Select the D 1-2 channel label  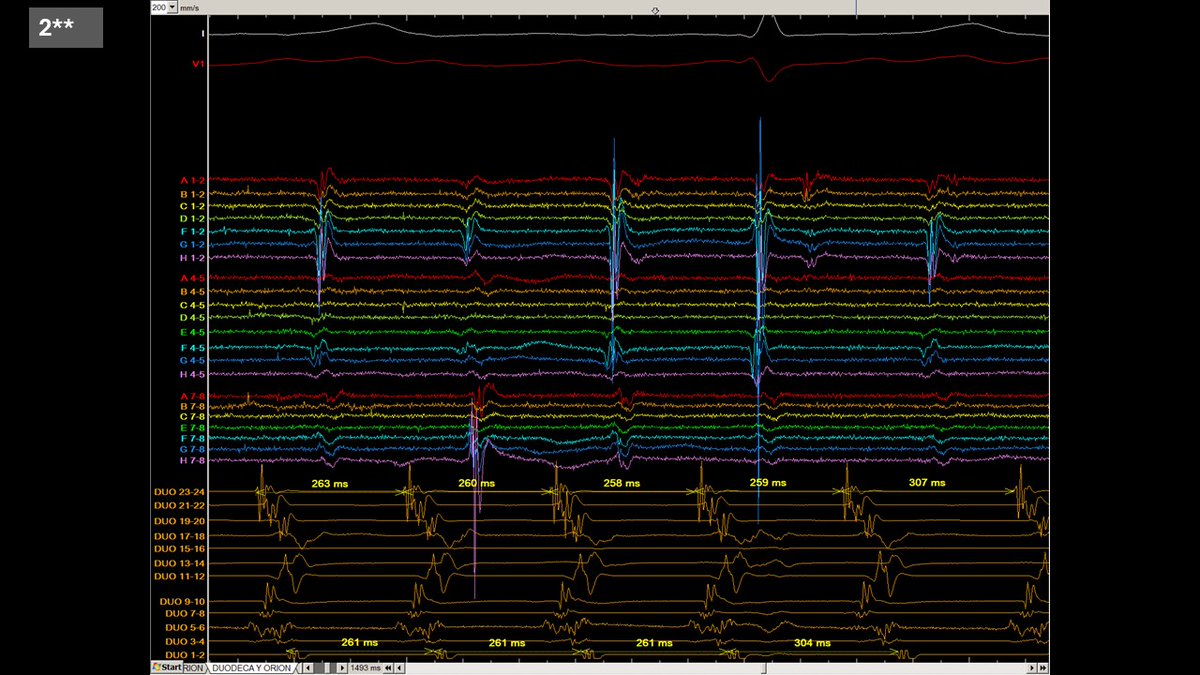point(192,219)
